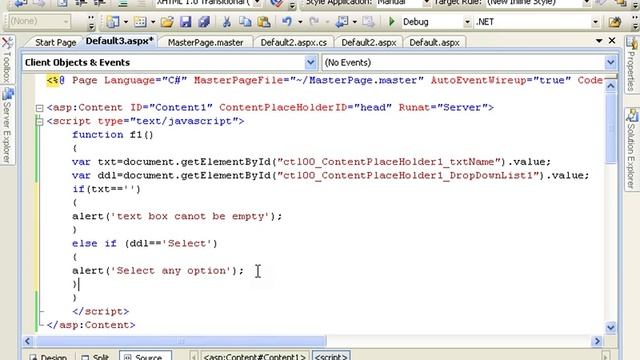Switch to Source view

coord(145,356)
